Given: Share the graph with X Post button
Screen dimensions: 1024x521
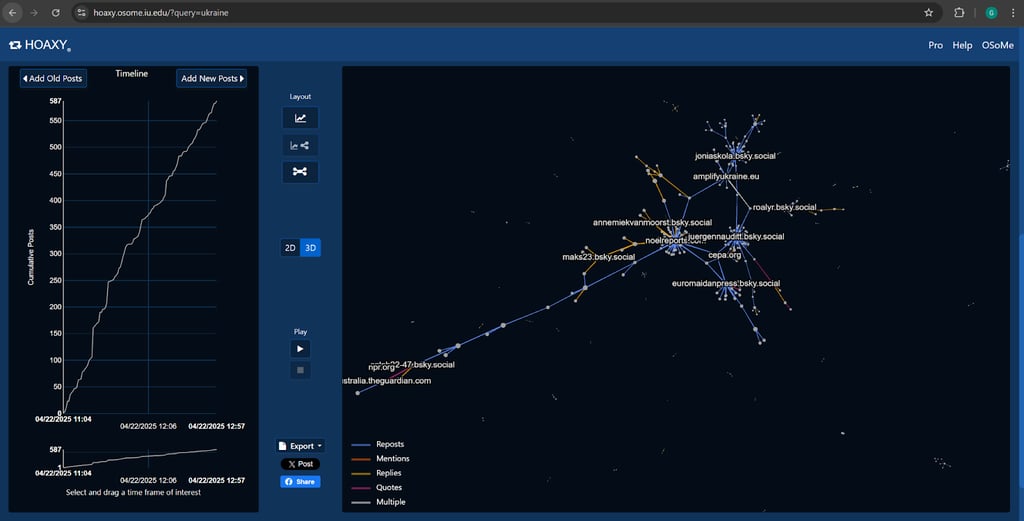Looking at the screenshot, I should click(x=300, y=464).
